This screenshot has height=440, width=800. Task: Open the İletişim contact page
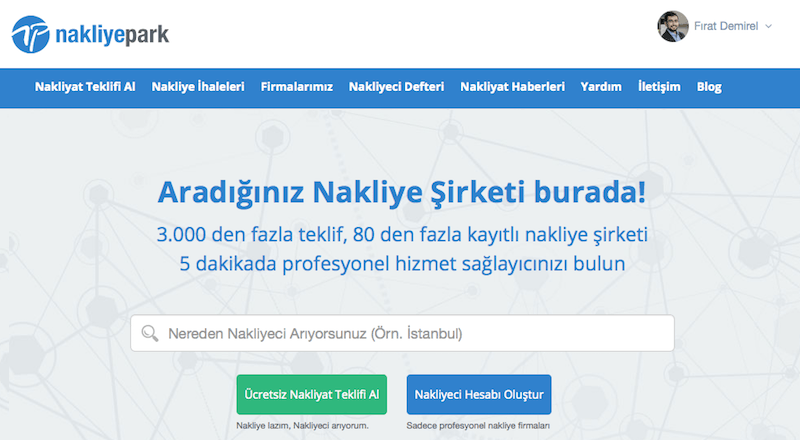(659, 87)
